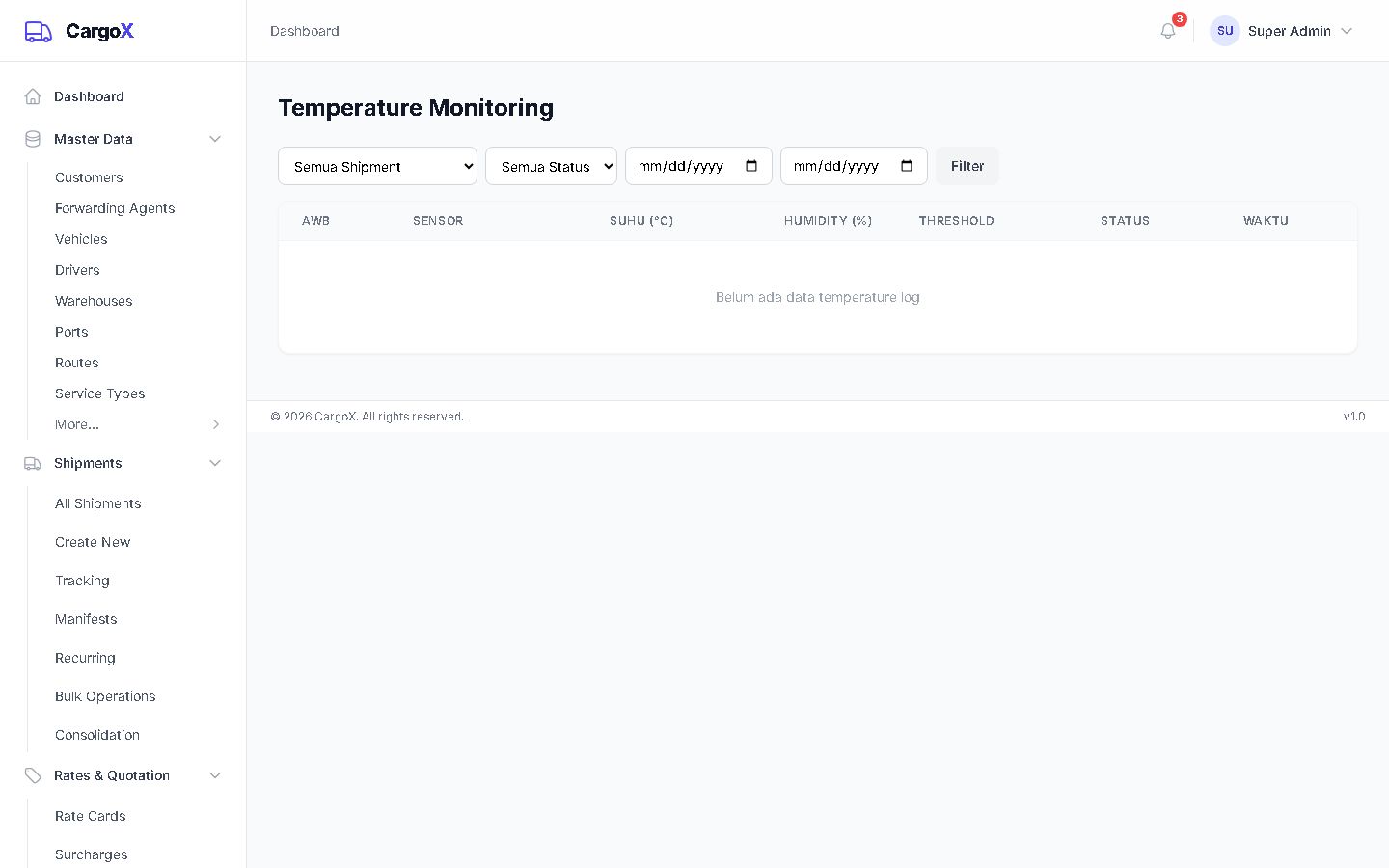Screen dimensions: 1389x868
Task: Select Create New shipment
Action: click(x=93, y=542)
